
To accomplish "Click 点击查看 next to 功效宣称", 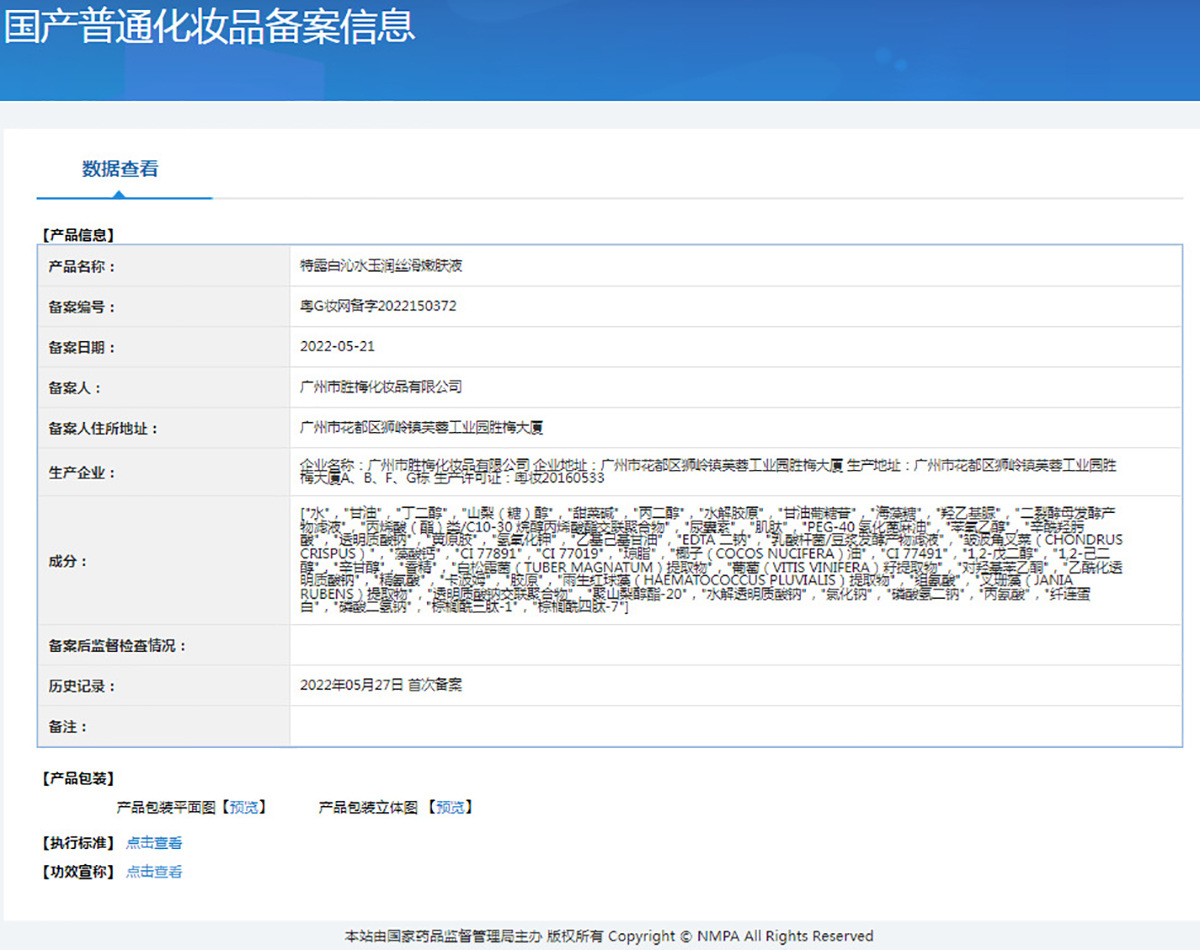I will (154, 872).
